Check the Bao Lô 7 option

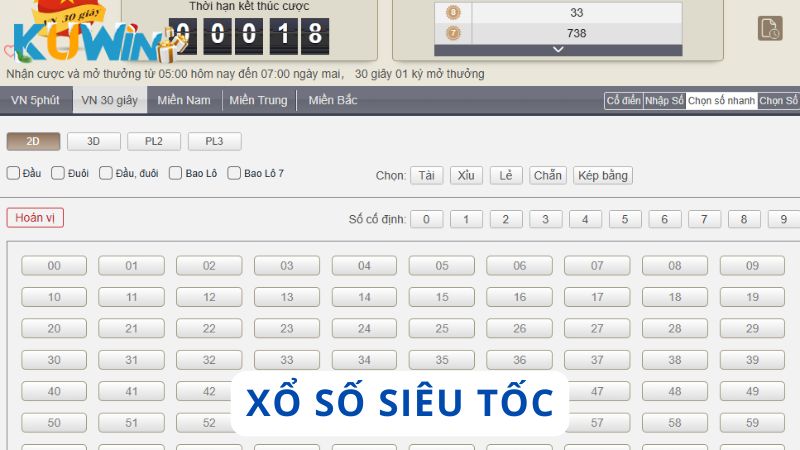(234, 173)
